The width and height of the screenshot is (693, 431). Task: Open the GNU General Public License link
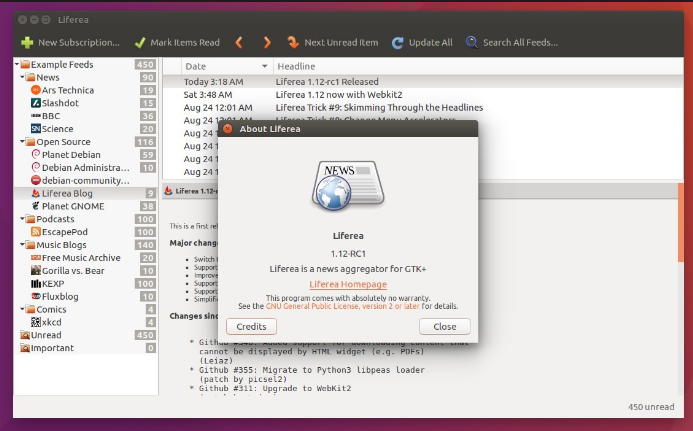point(343,306)
